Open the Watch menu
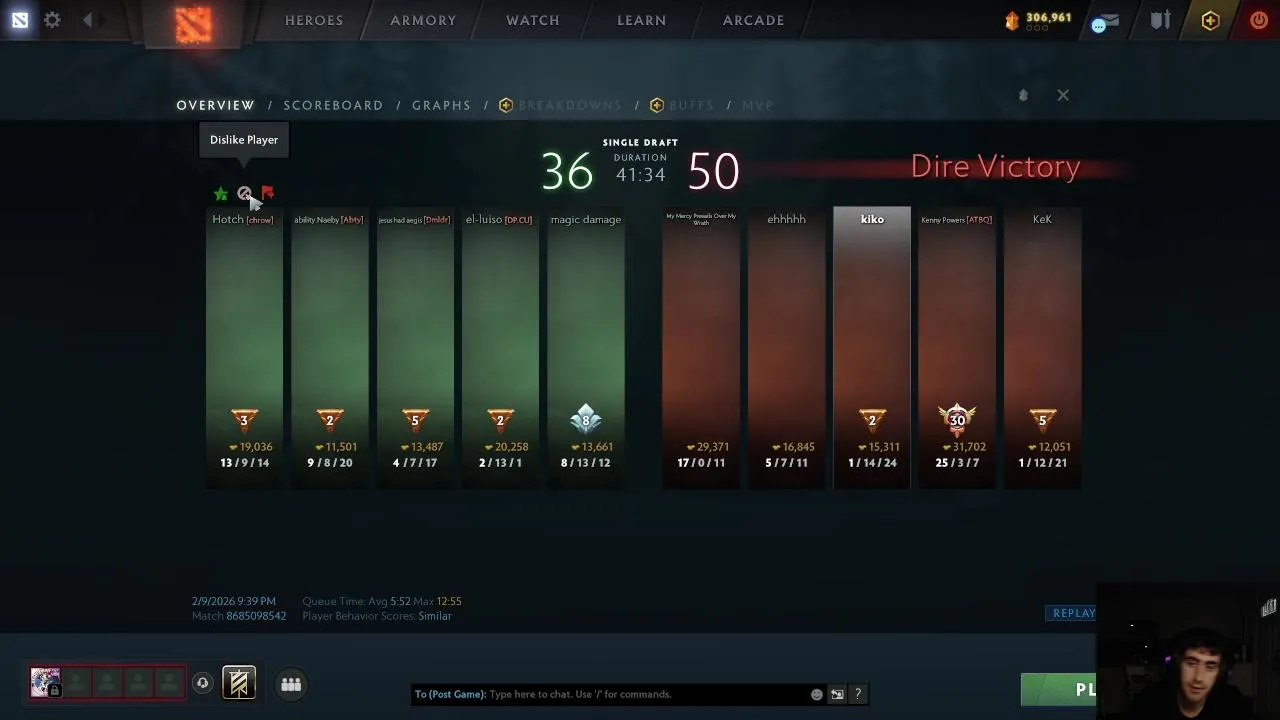 [533, 20]
